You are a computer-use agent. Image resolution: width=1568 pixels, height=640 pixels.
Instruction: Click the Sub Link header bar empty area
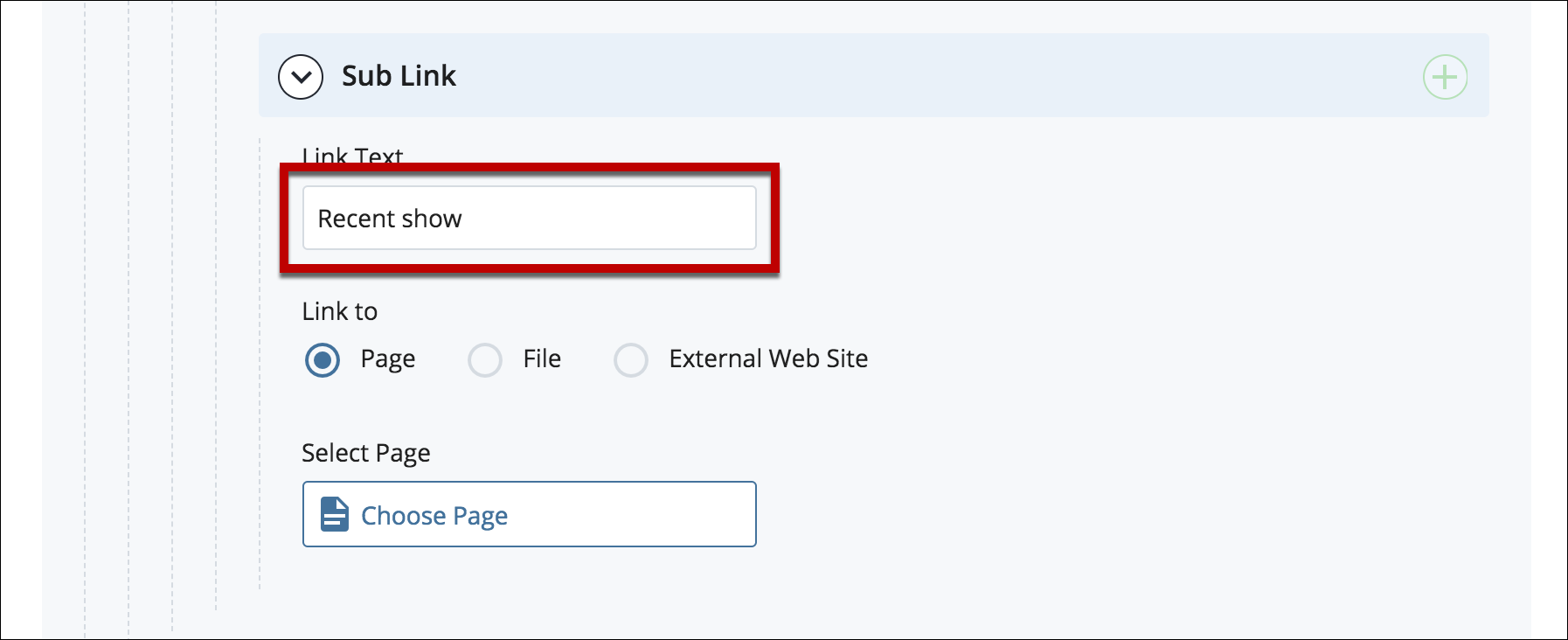pyautogui.click(x=935, y=76)
